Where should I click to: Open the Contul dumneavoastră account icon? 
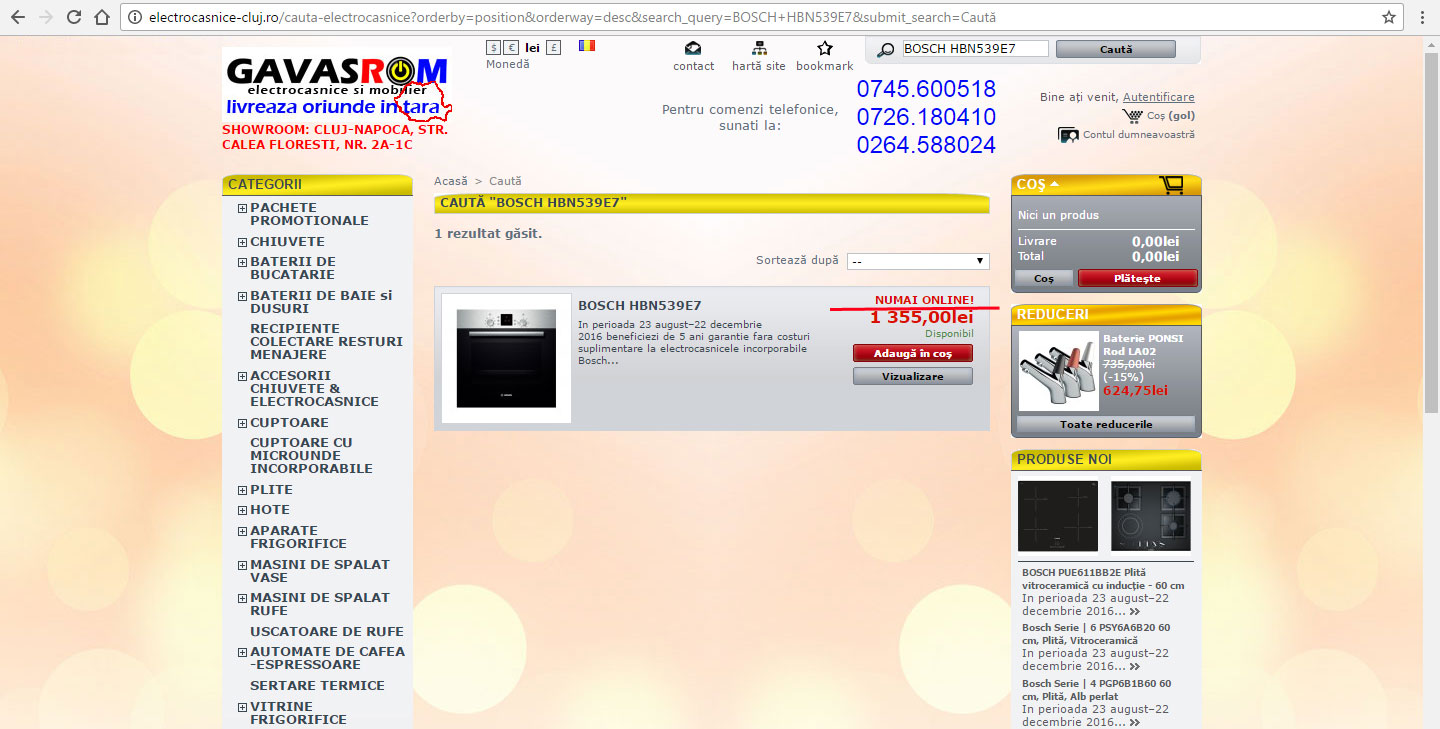point(1068,135)
